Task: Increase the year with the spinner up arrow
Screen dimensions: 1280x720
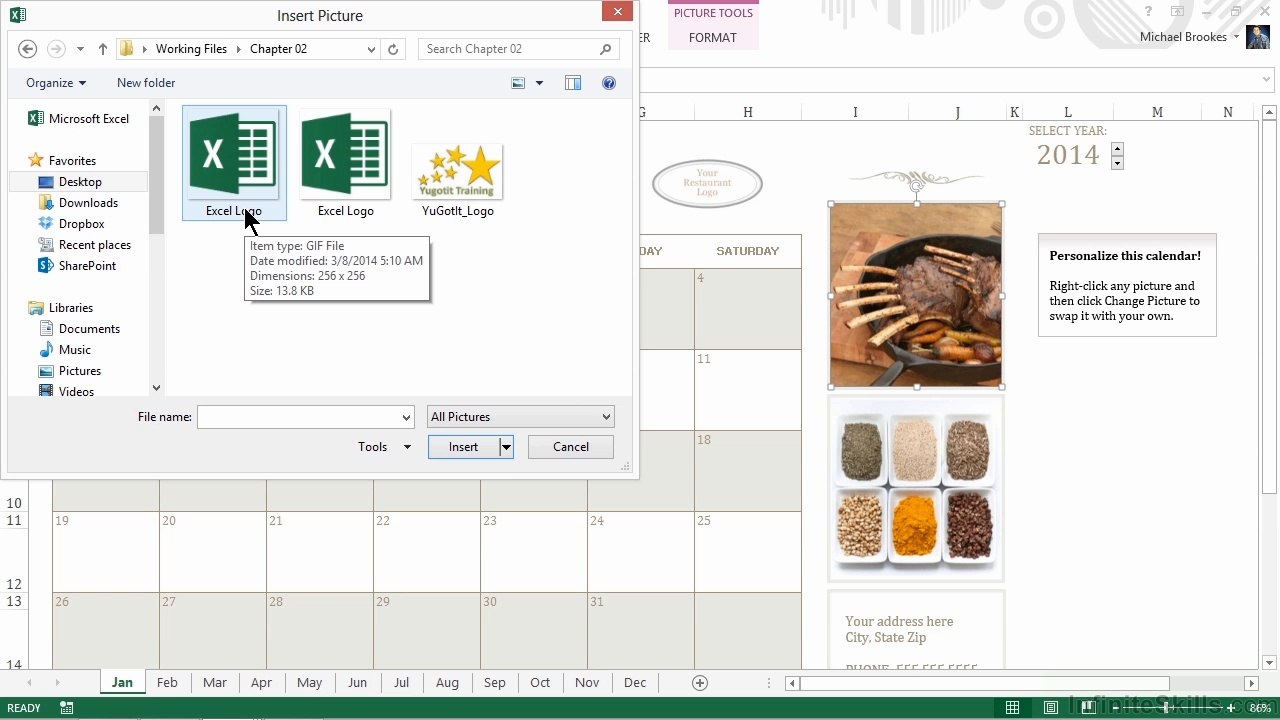Action: (1117, 149)
